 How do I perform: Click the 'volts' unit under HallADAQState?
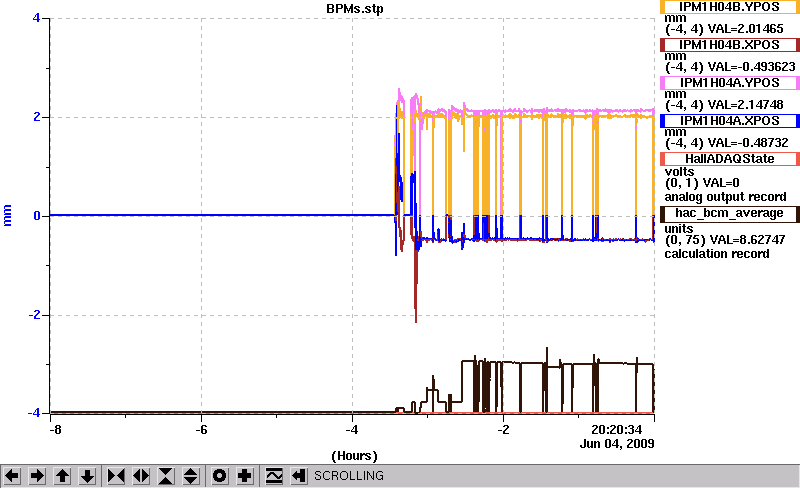680,172
